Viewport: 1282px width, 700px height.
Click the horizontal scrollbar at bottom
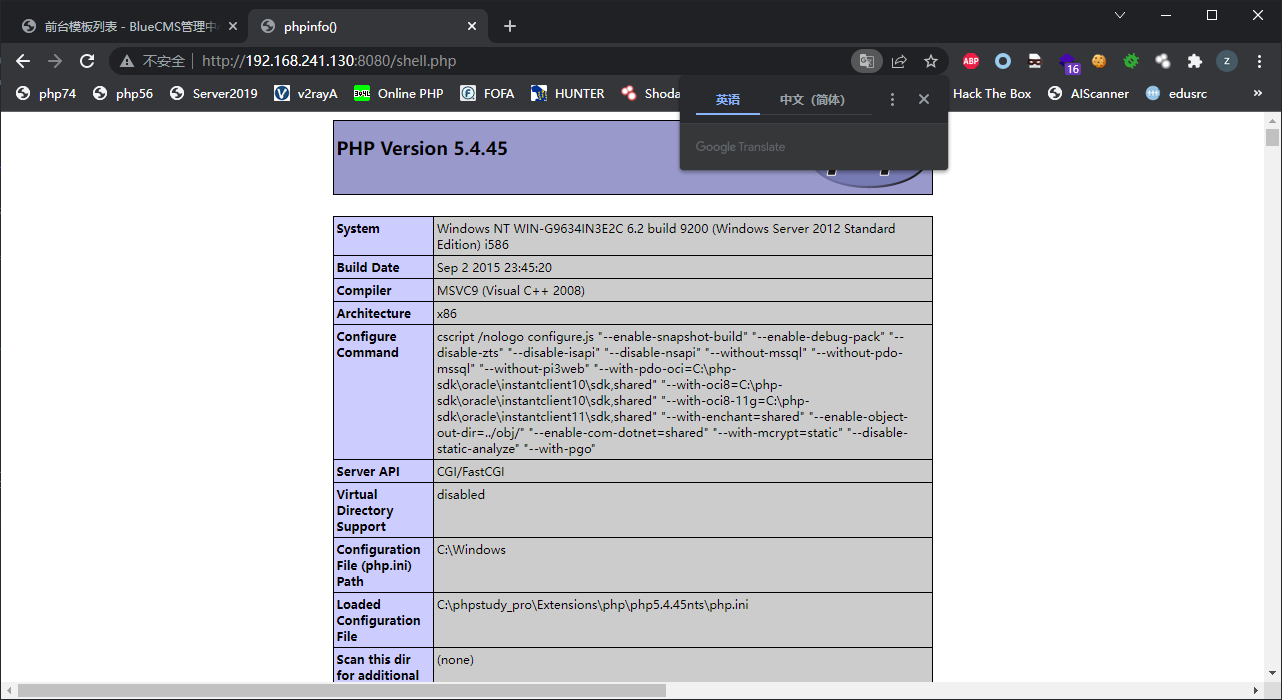click(x=342, y=690)
